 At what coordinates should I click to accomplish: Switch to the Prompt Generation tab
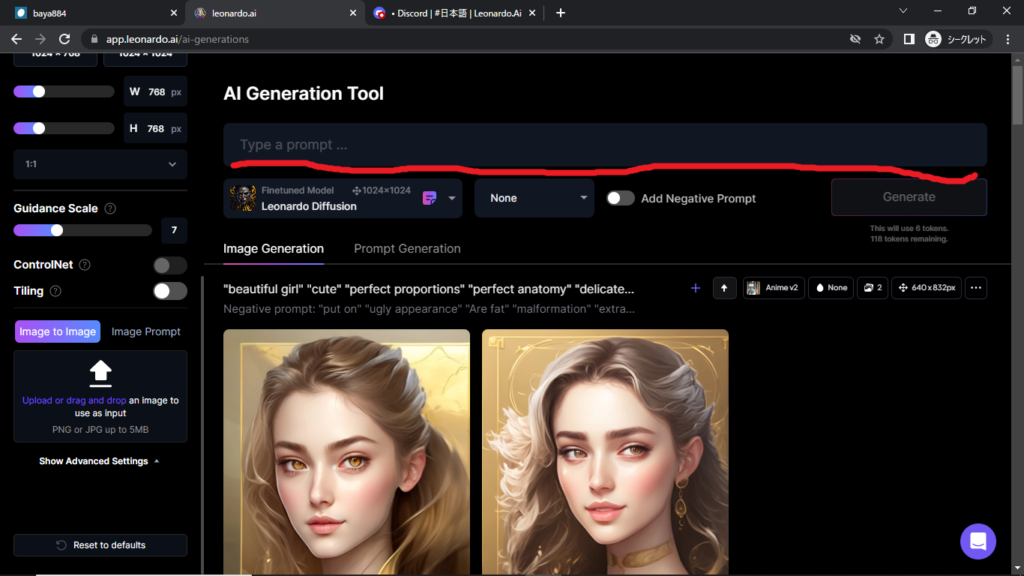407,249
